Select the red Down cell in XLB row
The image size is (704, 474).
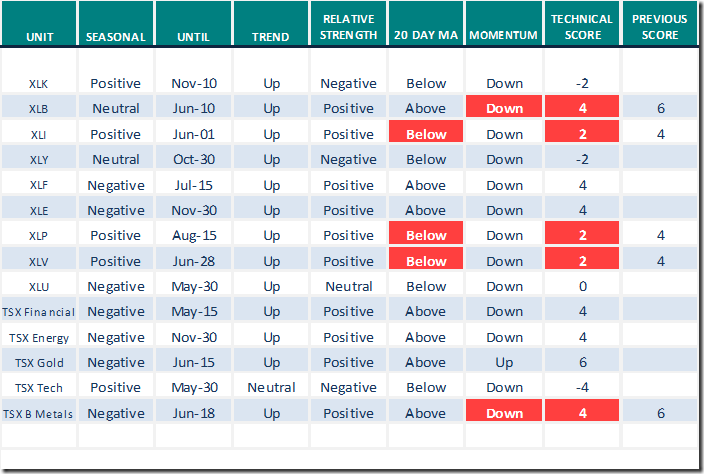[504, 109]
